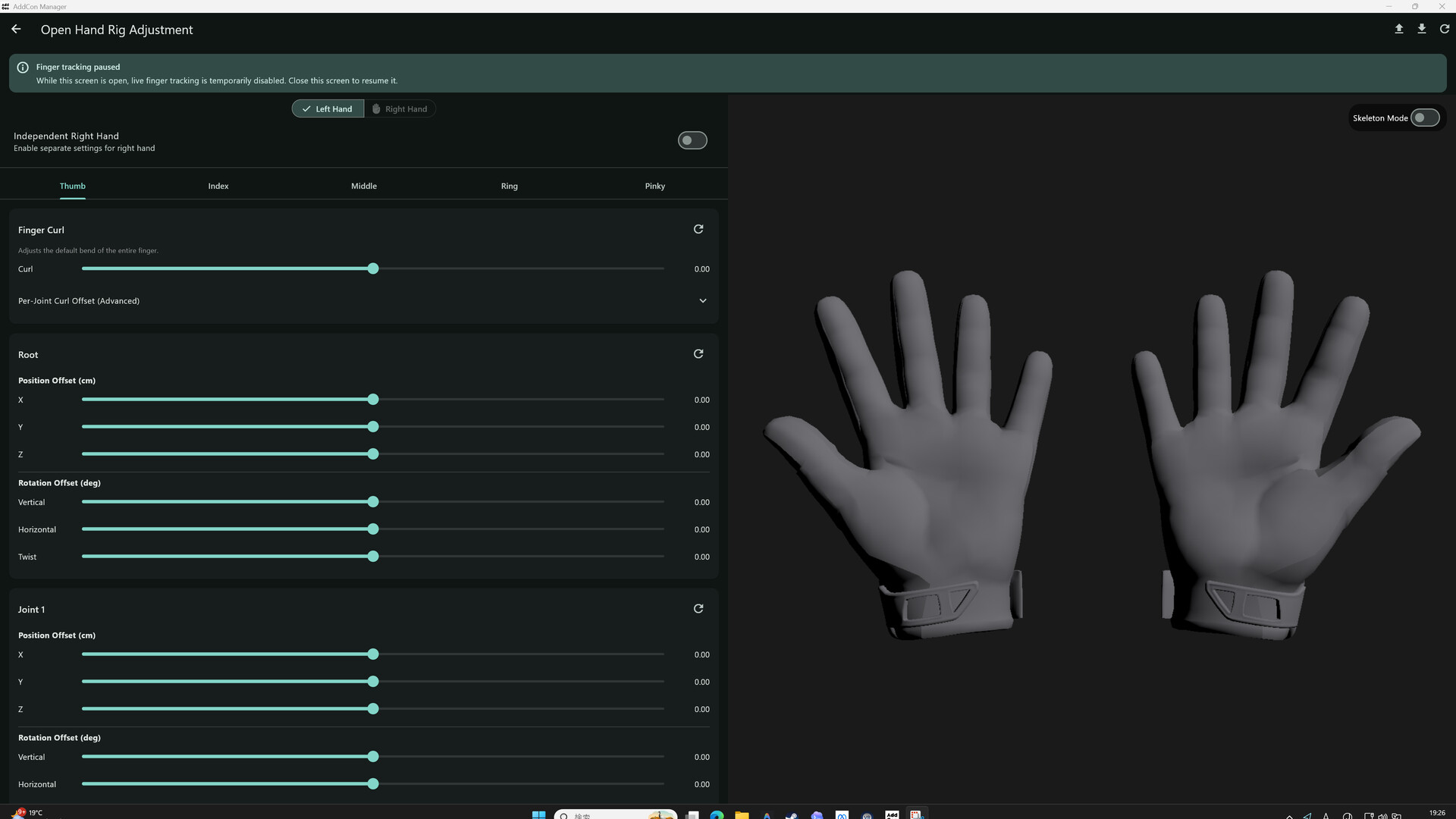Reset the Joint 1 section values
This screenshot has height=819, width=1456.
(x=698, y=609)
